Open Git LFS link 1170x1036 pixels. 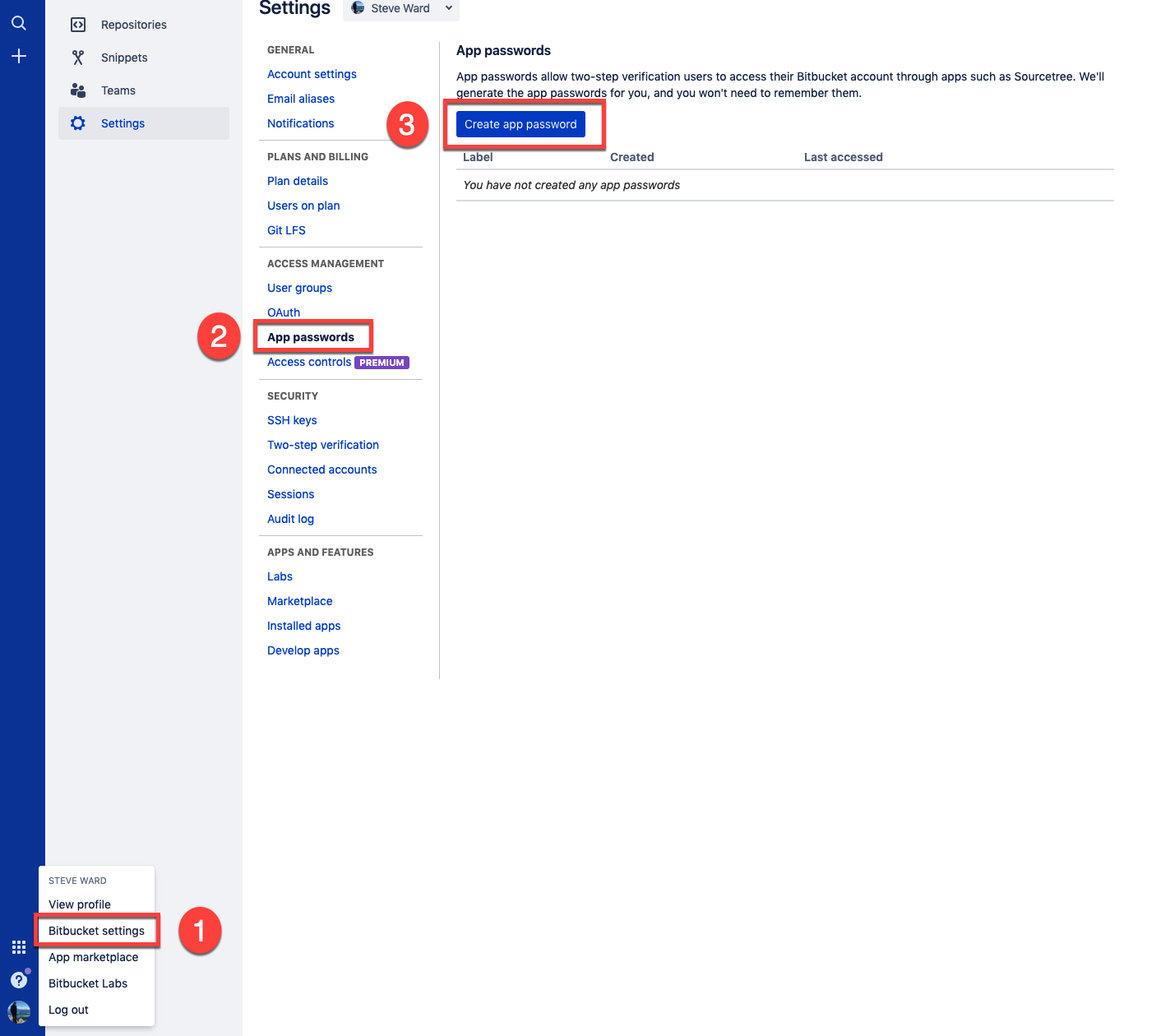pyautogui.click(x=286, y=230)
